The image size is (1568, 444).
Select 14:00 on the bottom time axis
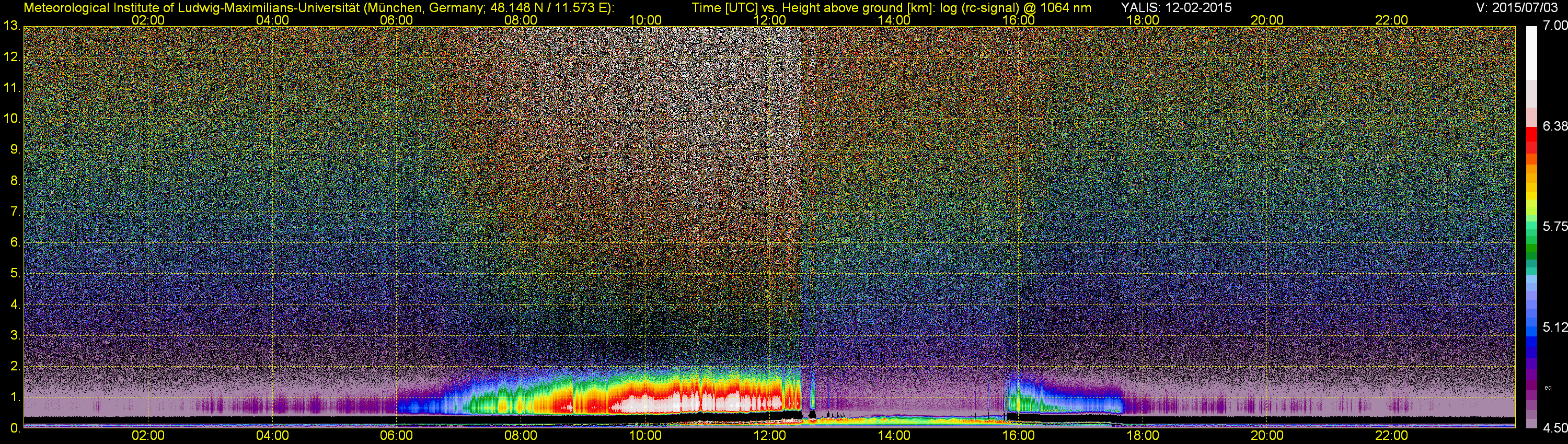point(894,436)
